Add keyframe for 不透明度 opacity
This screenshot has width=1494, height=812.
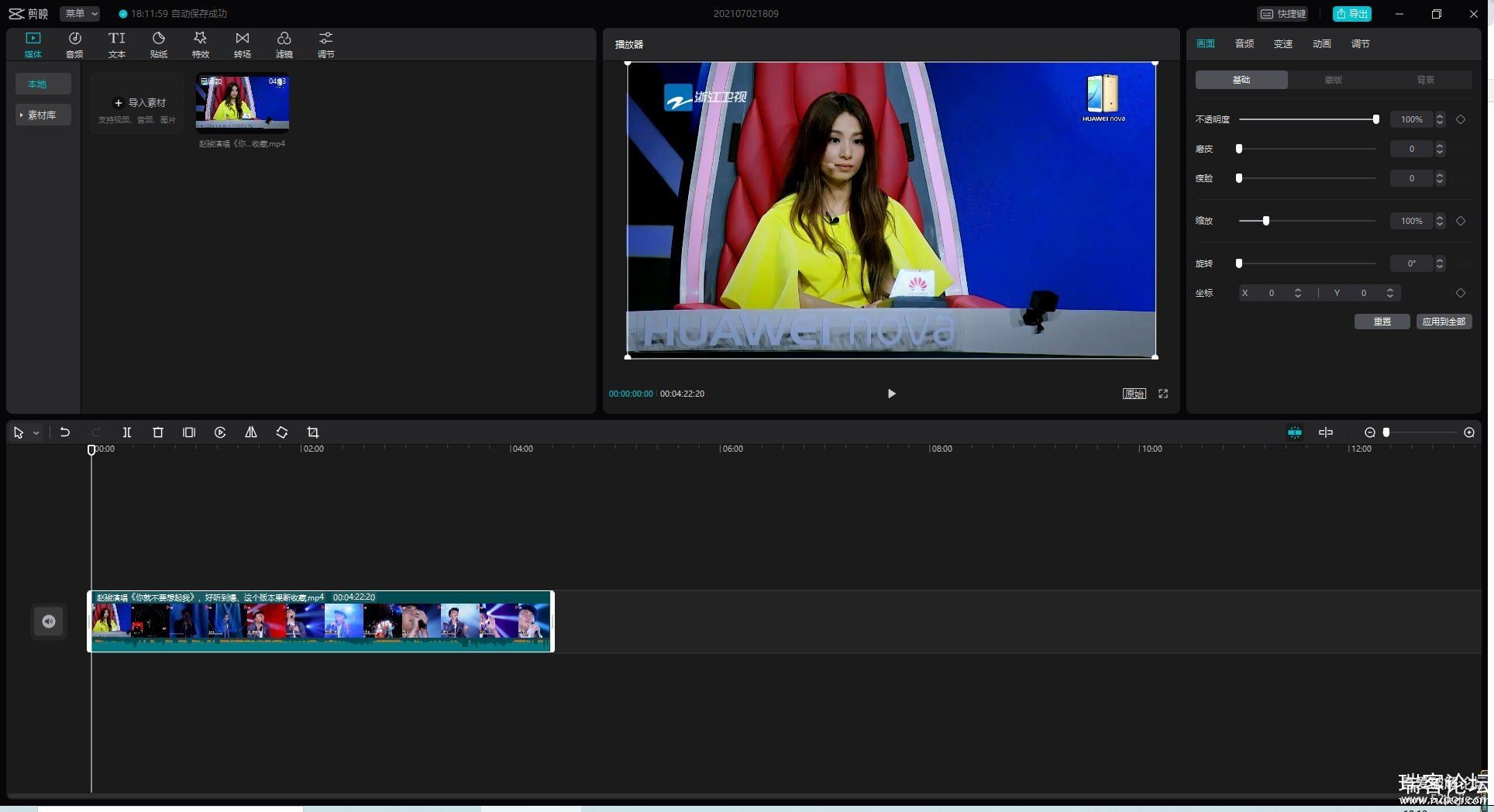coord(1461,119)
